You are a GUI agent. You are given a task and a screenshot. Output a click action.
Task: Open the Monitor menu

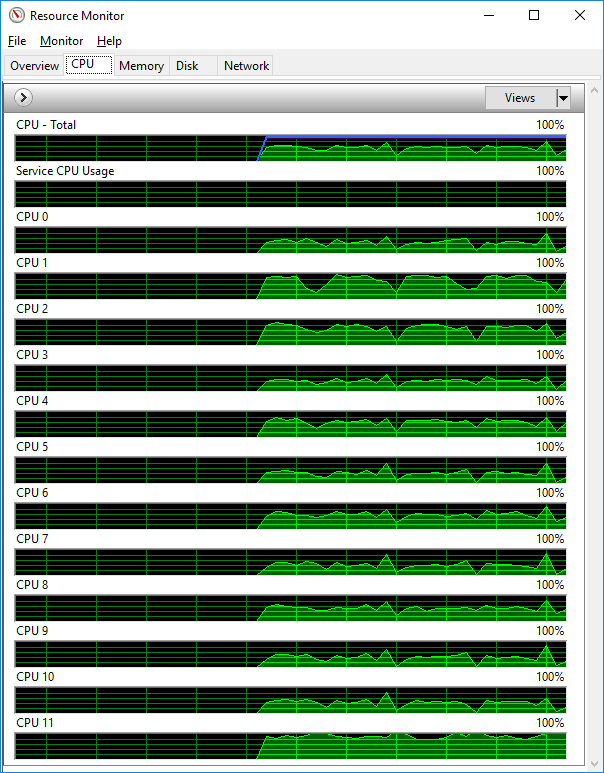pyautogui.click(x=62, y=41)
